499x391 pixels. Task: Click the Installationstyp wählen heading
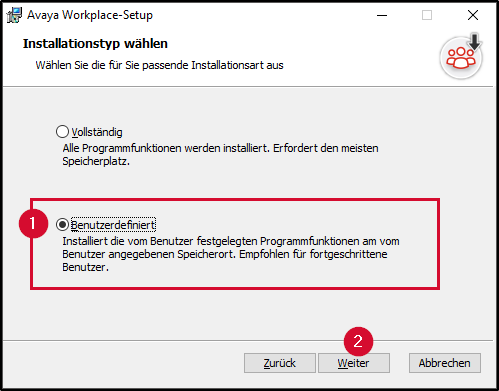95,44
